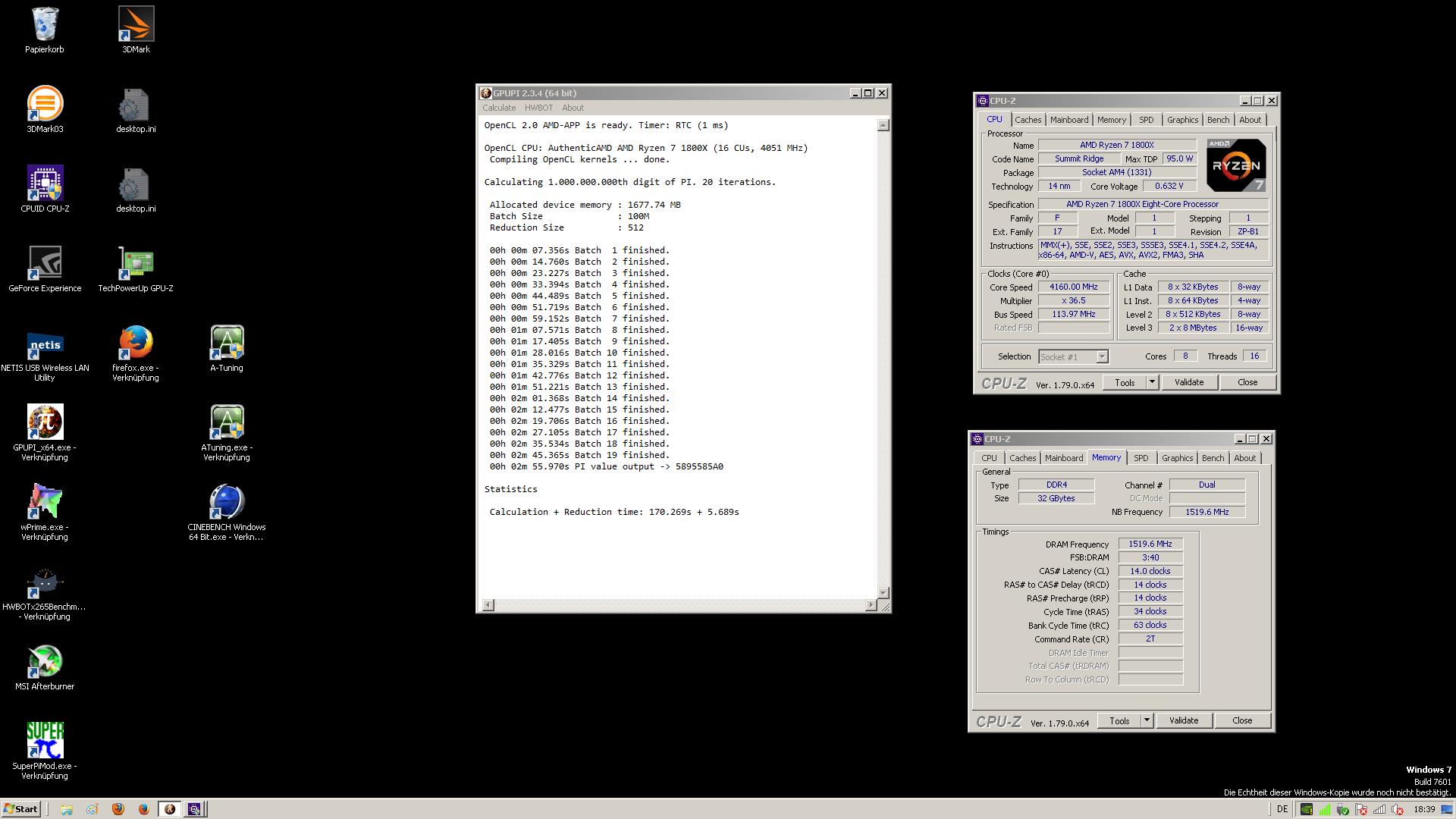The width and height of the screenshot is (1456, 819).
Task: Switch to CPU tab in lower CPU-Z
Action: tap(989, 458)
